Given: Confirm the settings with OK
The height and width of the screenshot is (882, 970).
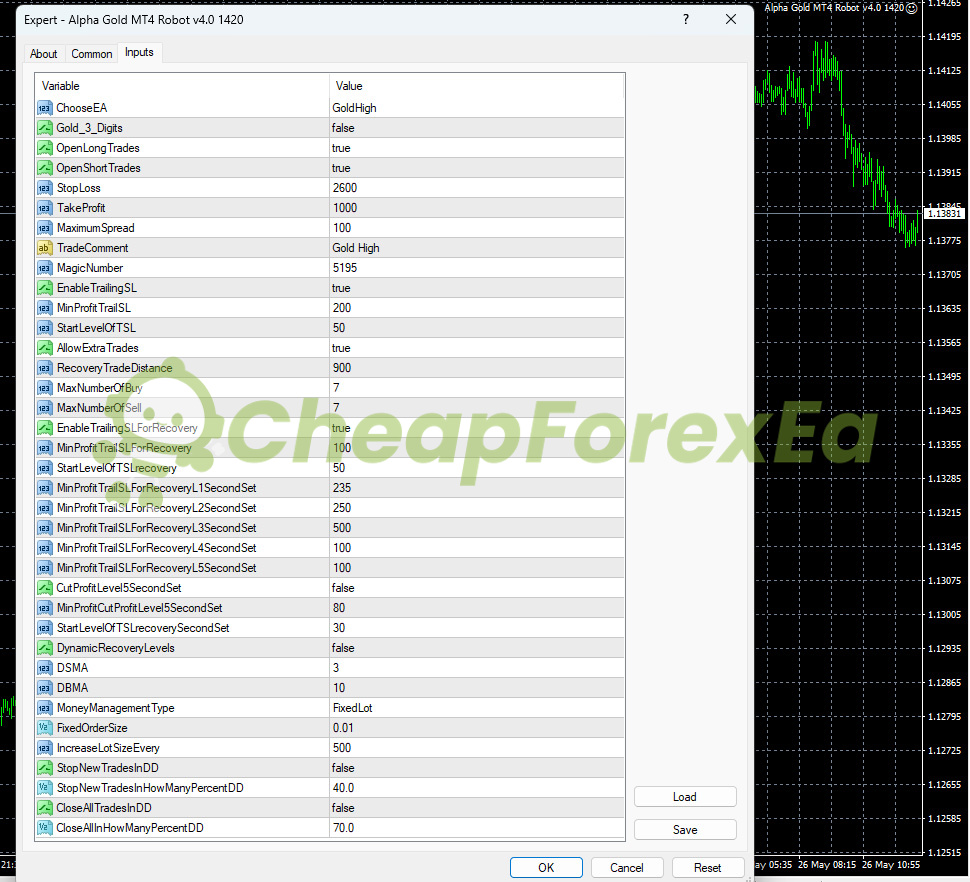Looking at the screenshot, I should [546, 867].
